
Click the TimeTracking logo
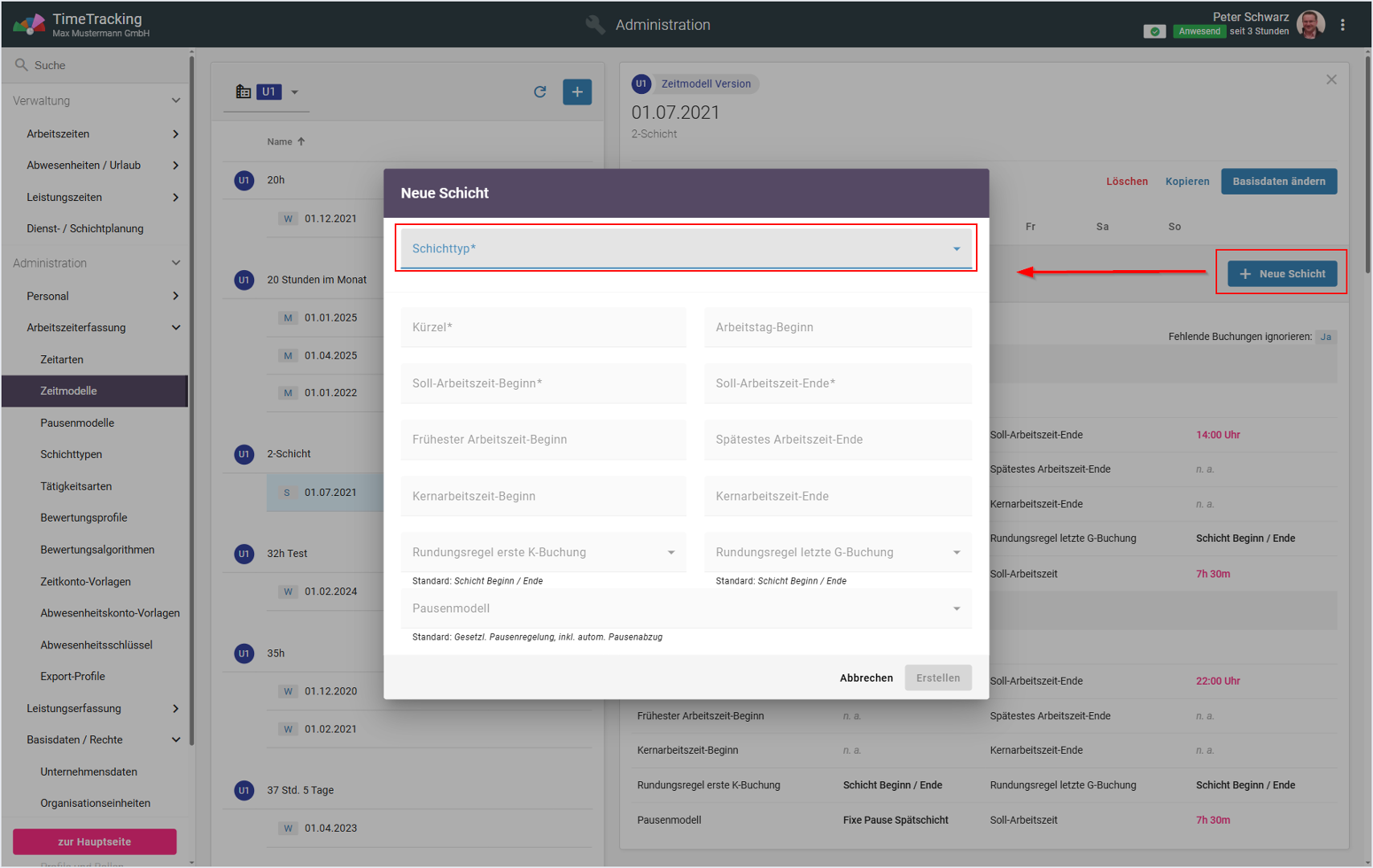click(x=29, y=24)
